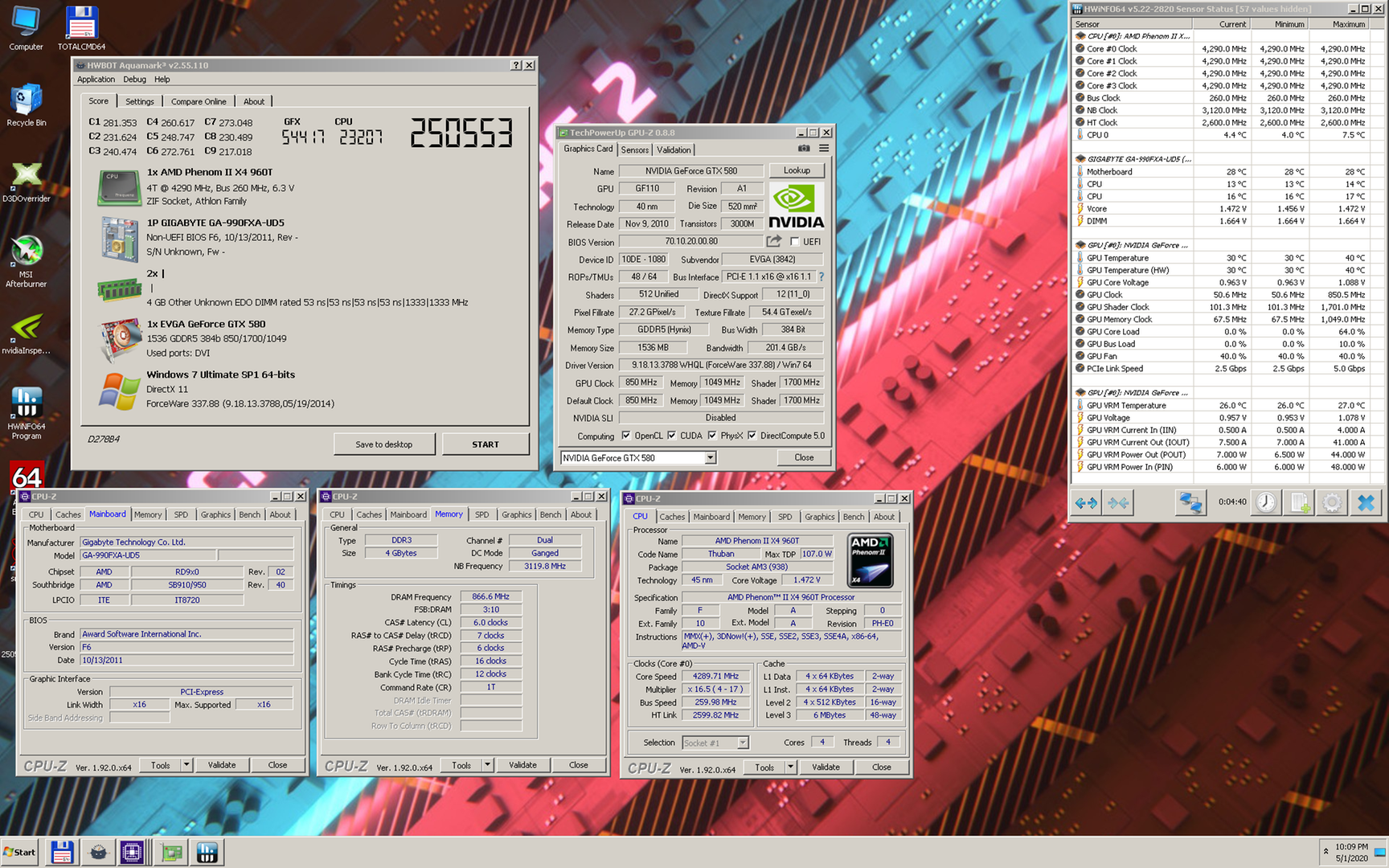Click GPU-Z graphics card taskbar icon
Viewport: 1389px width, 868px height.
point(171,852)
